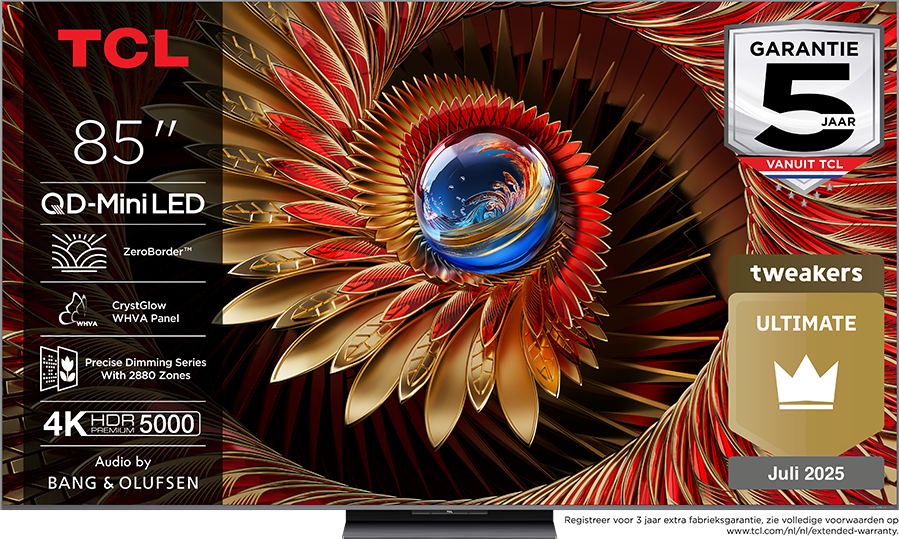Click the 85" screen size text

coord(124,142)
